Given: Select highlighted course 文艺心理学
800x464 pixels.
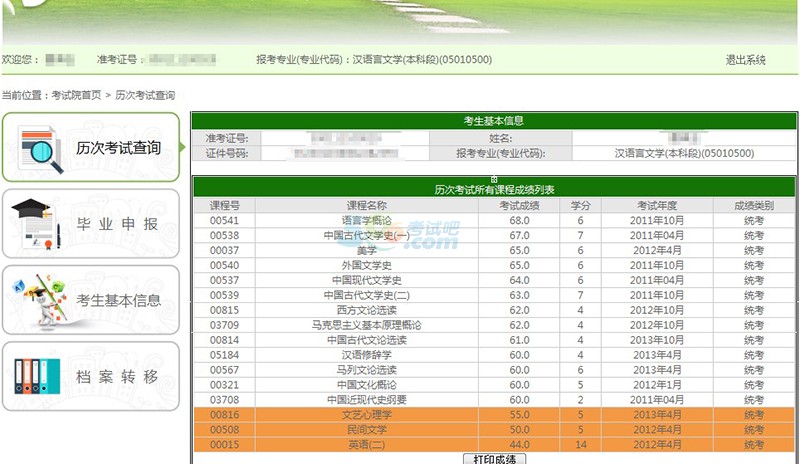Looking at the screenshot, I should coord(367,415).
